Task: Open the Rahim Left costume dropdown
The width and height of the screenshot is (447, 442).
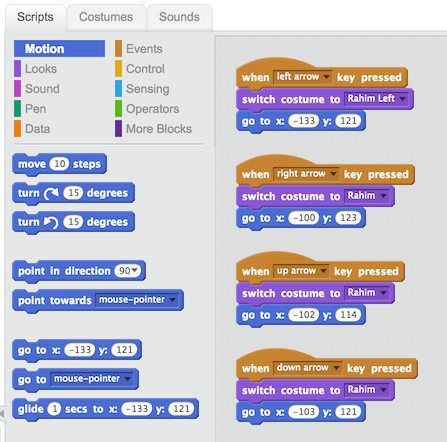Action: [x=376, y=99]
